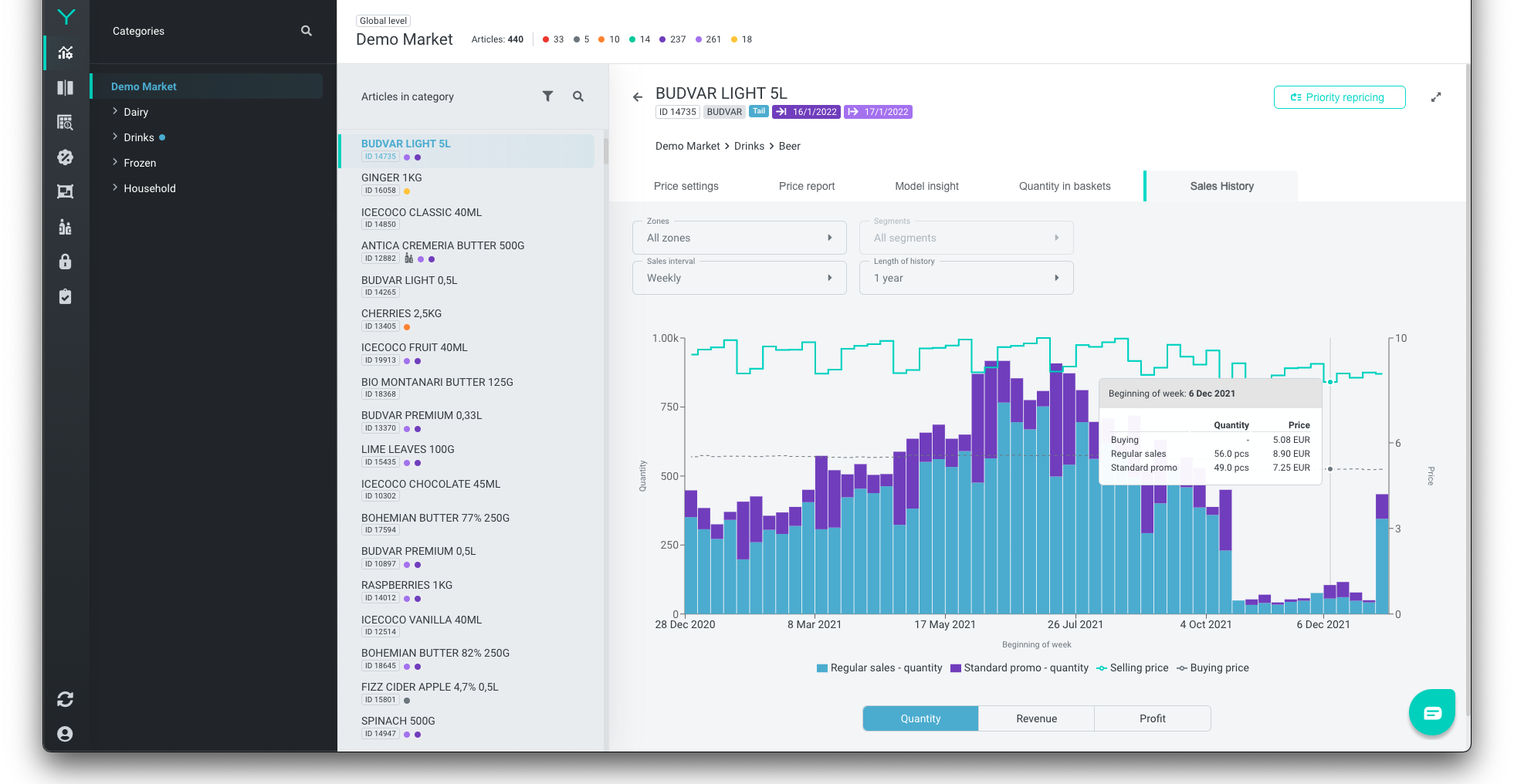Image resolution: width=1514 pixels, height=784 pixels.
Task: Switch chart to Profit view
Action: click(x=1153, y=718)
